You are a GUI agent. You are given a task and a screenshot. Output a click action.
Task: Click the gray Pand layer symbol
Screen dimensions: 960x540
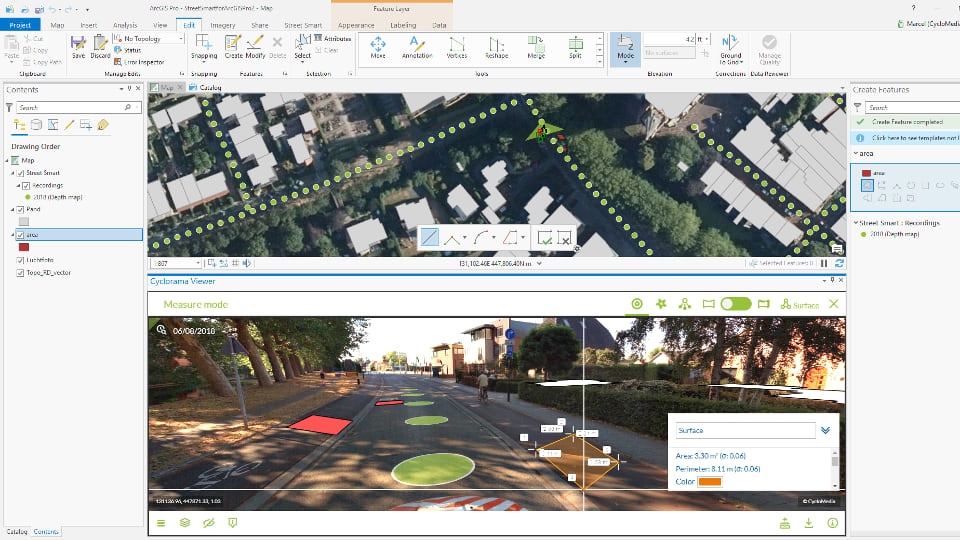(24, 222)
